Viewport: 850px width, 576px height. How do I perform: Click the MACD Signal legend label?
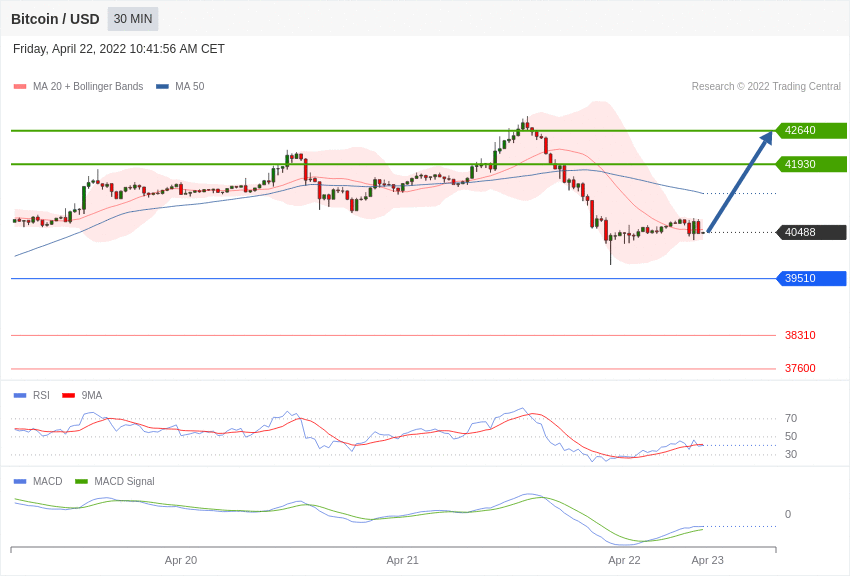click(x=124, y=481)
